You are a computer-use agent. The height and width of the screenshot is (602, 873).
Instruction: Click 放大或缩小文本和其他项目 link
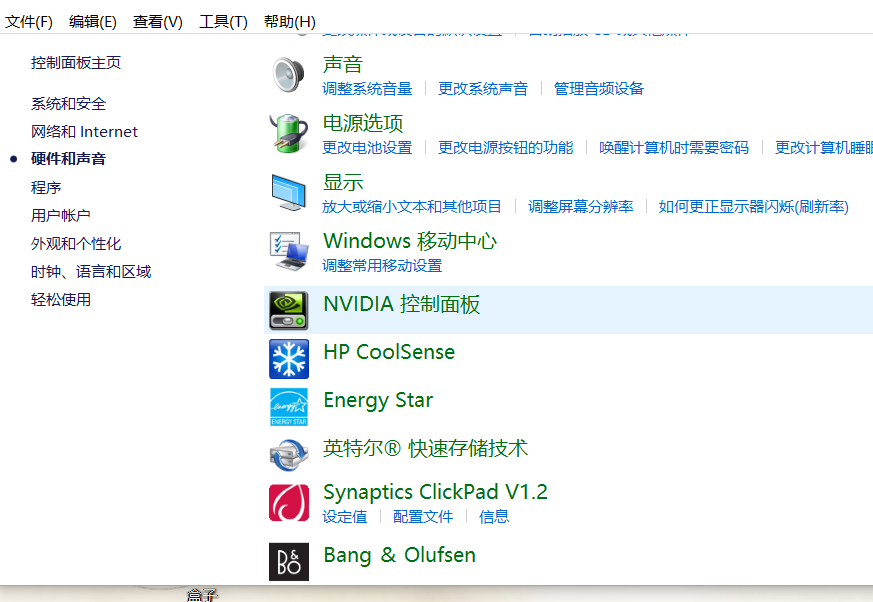(412, 207)
